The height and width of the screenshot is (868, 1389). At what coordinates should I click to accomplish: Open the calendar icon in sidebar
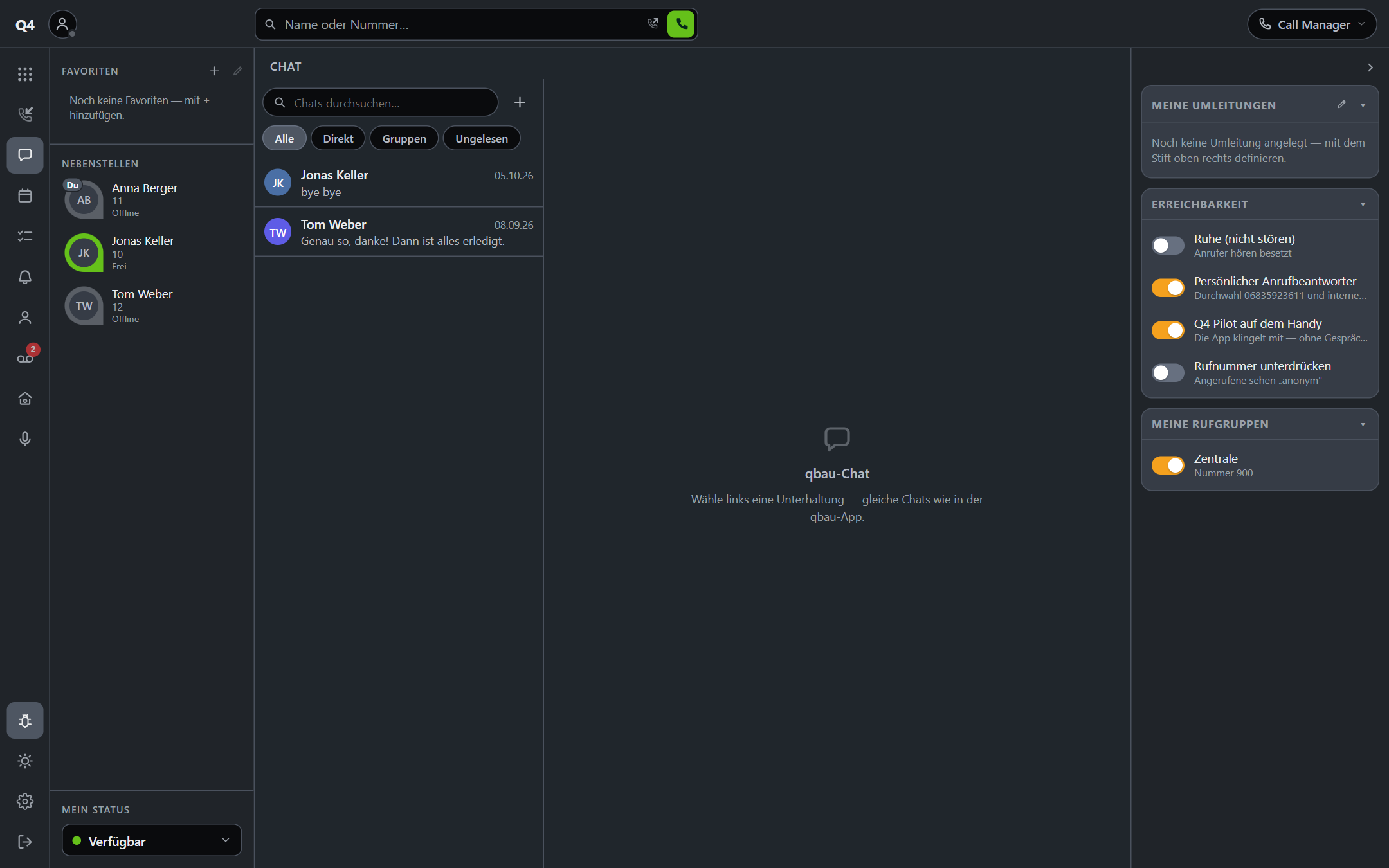click(25, 195)
